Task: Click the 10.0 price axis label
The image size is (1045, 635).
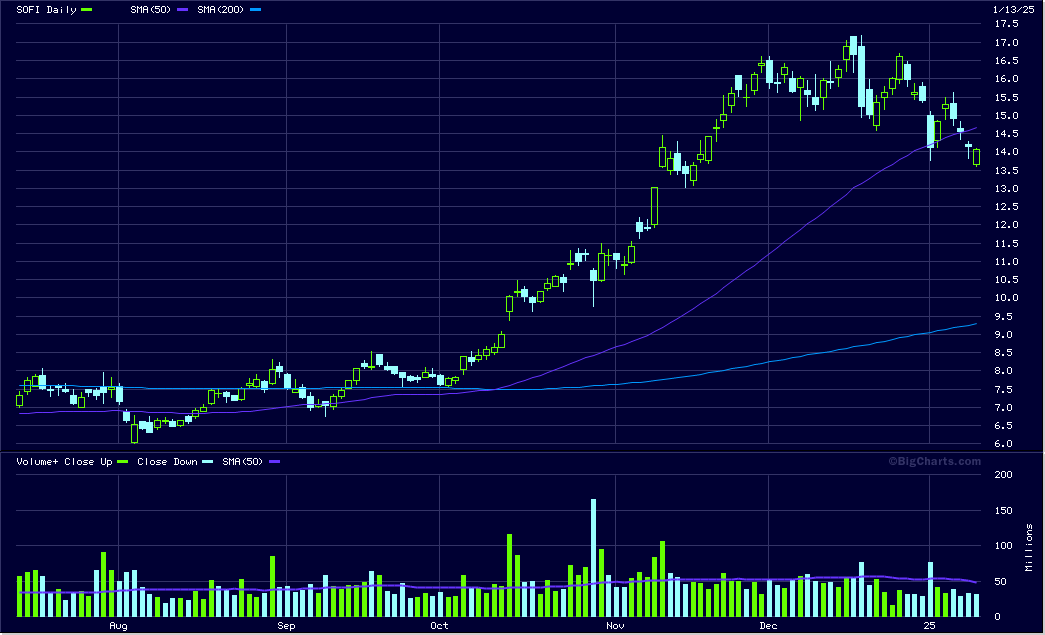Action: click(x=1006, y=298)
